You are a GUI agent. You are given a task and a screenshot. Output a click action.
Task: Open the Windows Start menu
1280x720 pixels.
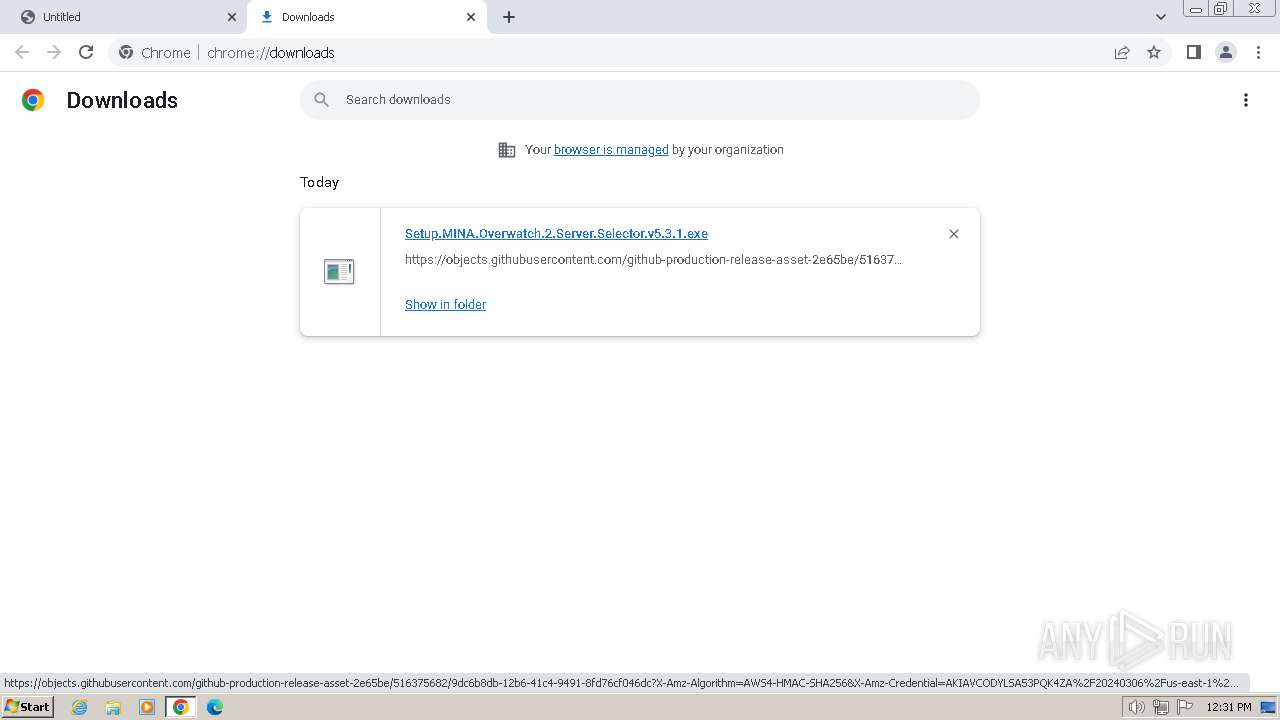pyautogui.click(x=28, y=707)
